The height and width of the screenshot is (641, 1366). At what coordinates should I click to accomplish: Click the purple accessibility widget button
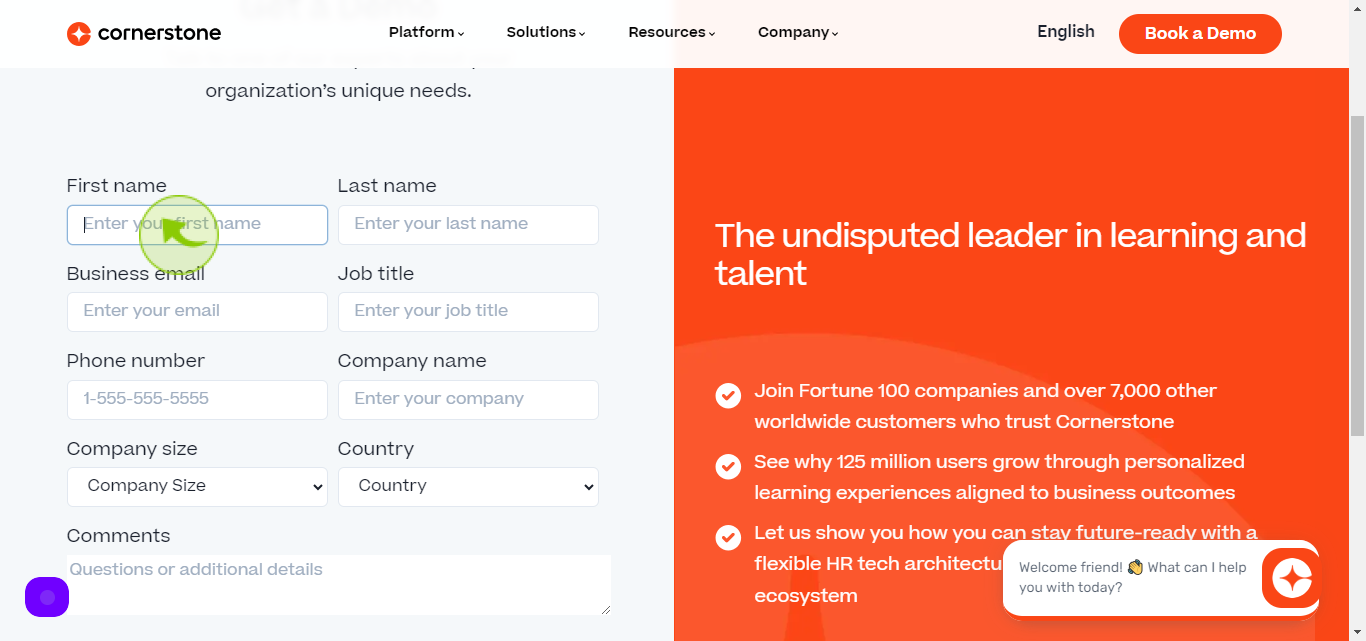(x=47, y=597)
